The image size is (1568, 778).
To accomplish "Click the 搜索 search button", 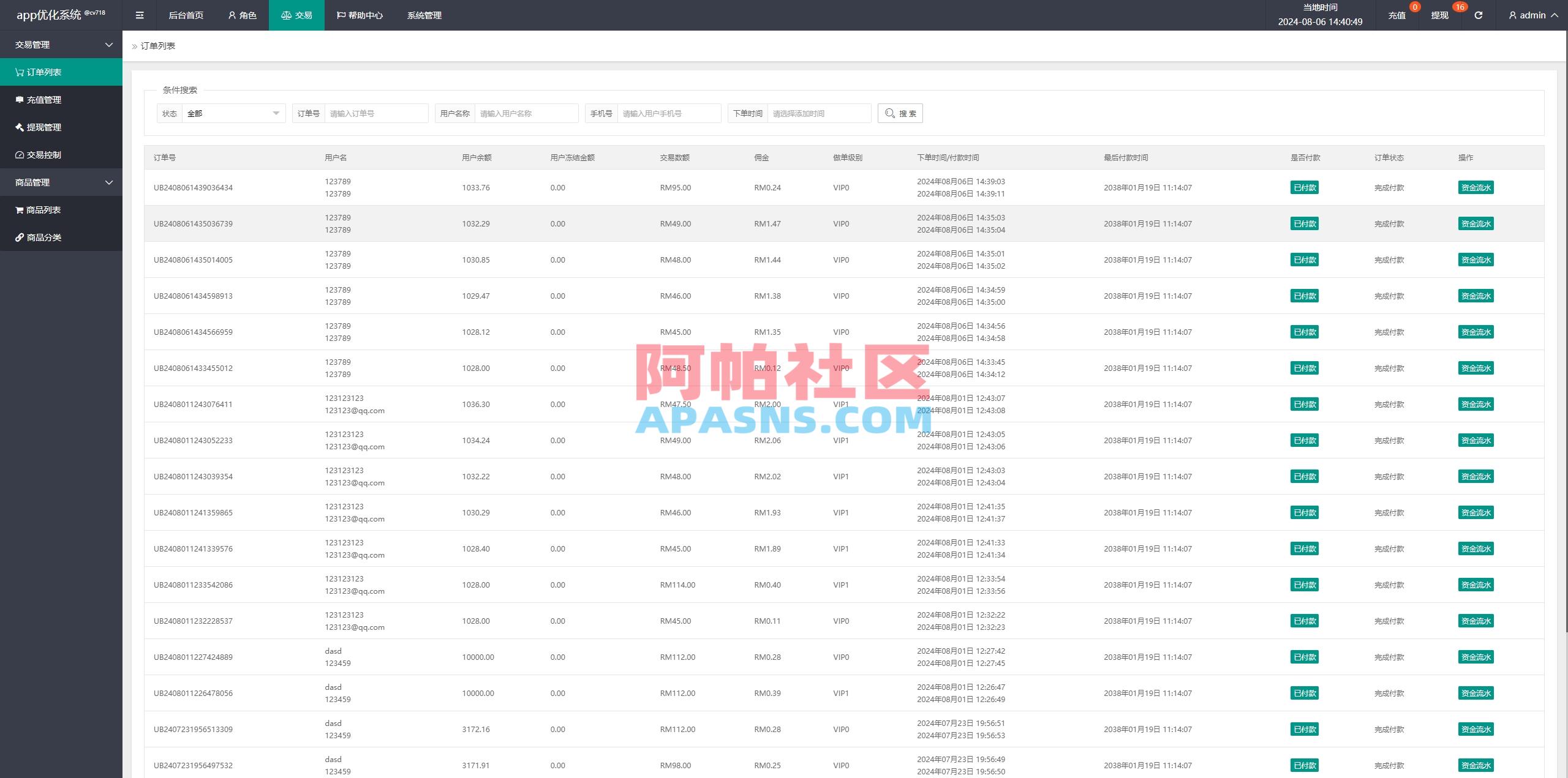I will (900, 113).
